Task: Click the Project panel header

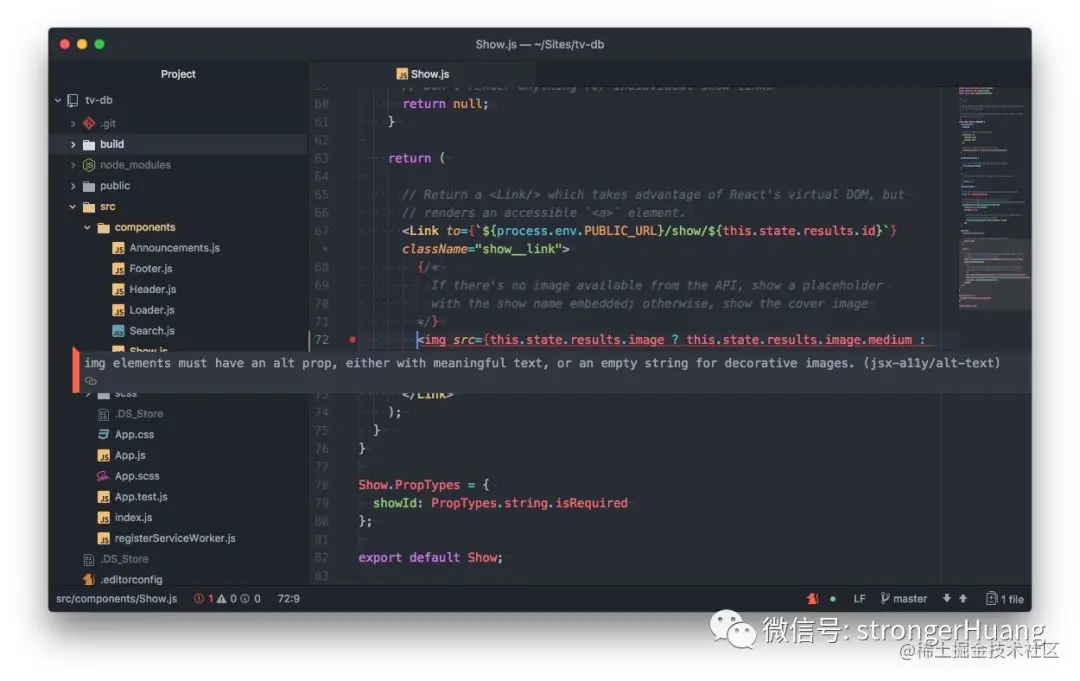Action: point(178,74)
